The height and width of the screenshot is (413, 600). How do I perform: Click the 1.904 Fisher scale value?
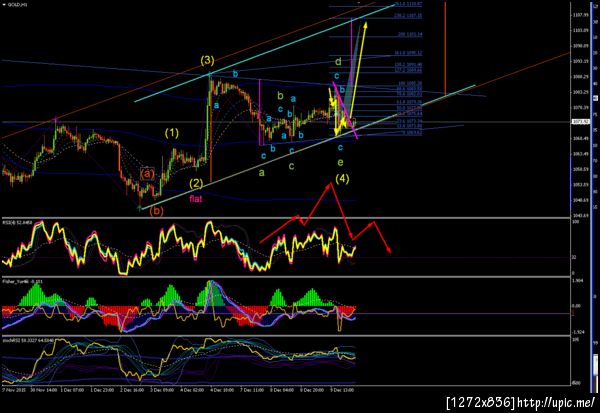pyautogui.click(x=577, y=281)
